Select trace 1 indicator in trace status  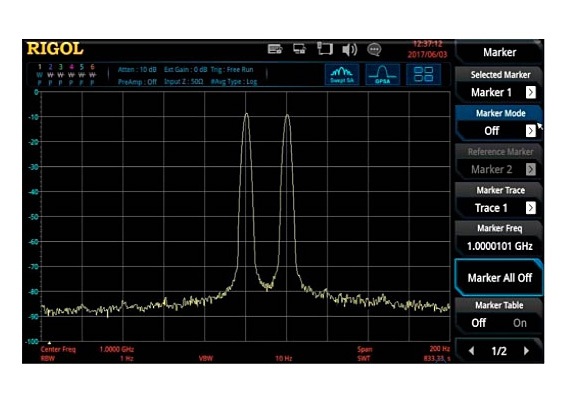coord(40,75)
